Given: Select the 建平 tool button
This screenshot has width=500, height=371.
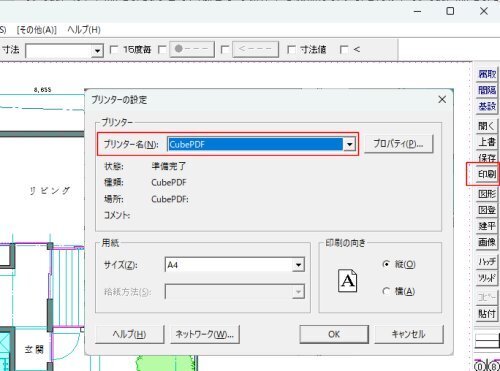Looking at the screenshot, I should click(487, 226).
